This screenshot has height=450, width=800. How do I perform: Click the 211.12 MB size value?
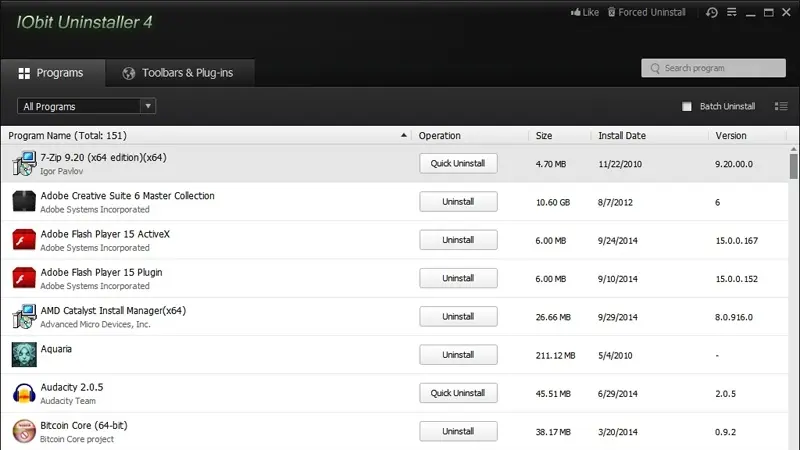(556, 356)
